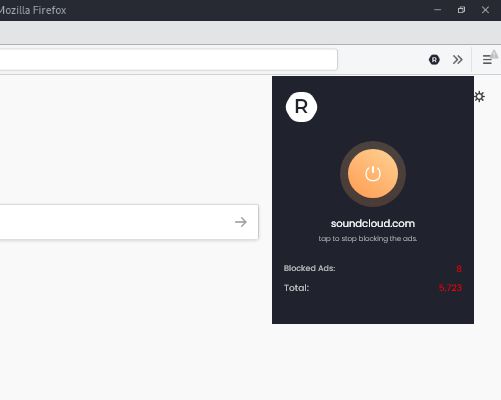This screenshot has width=501, height=400.
Task: Minimize the Firefox window
Action: point(437,10)
